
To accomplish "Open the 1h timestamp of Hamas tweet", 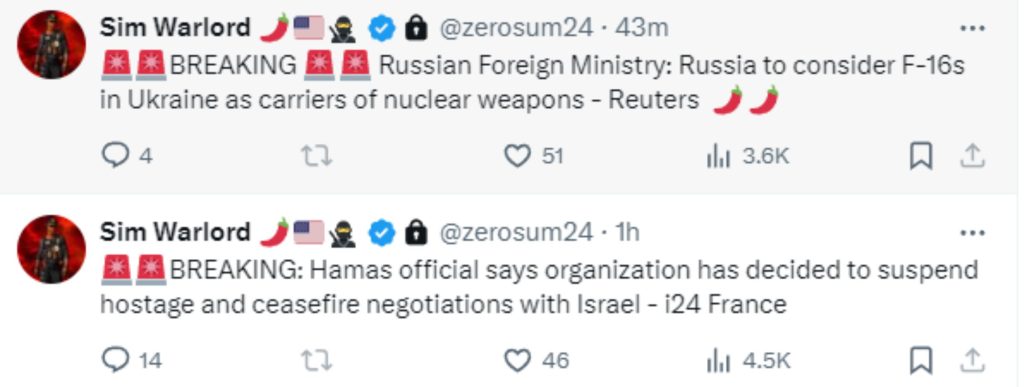I will click(x=628, y=232).
